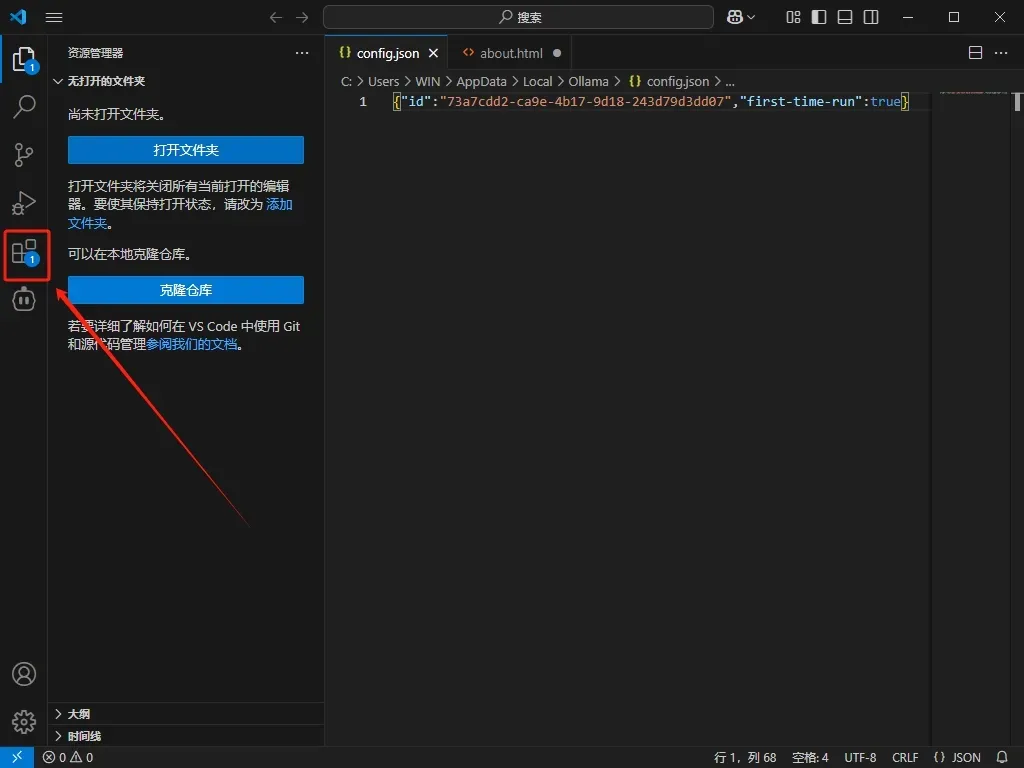
Task: Open the Customize Layout control
Action: click(x=793, y=18)
